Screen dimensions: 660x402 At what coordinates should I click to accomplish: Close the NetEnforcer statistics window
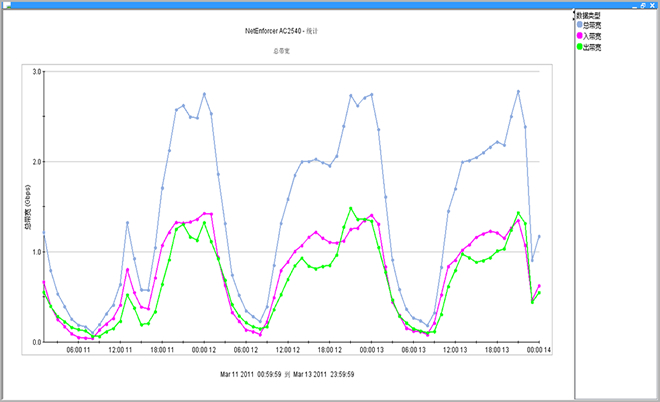pyautogui.click(x=652, y=5)
